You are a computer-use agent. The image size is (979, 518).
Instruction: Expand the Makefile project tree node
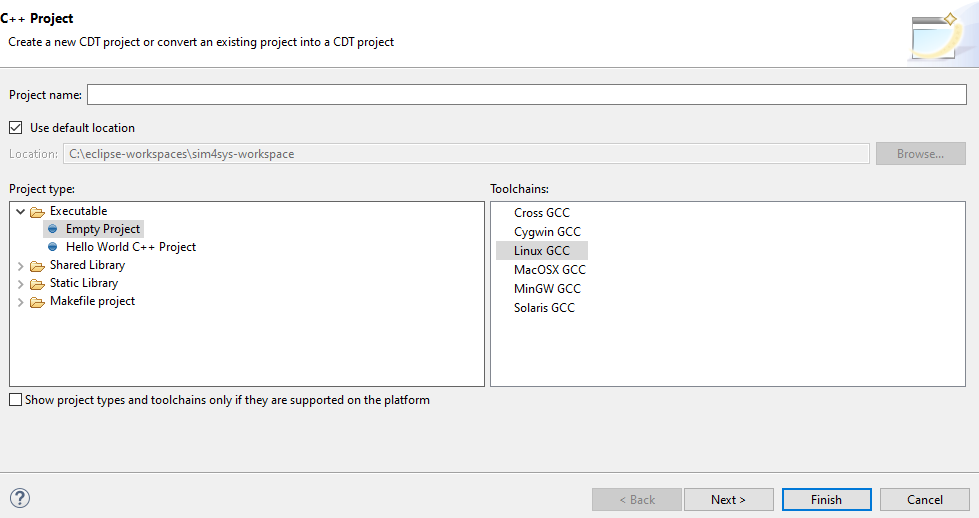click(x=21, y=302)
